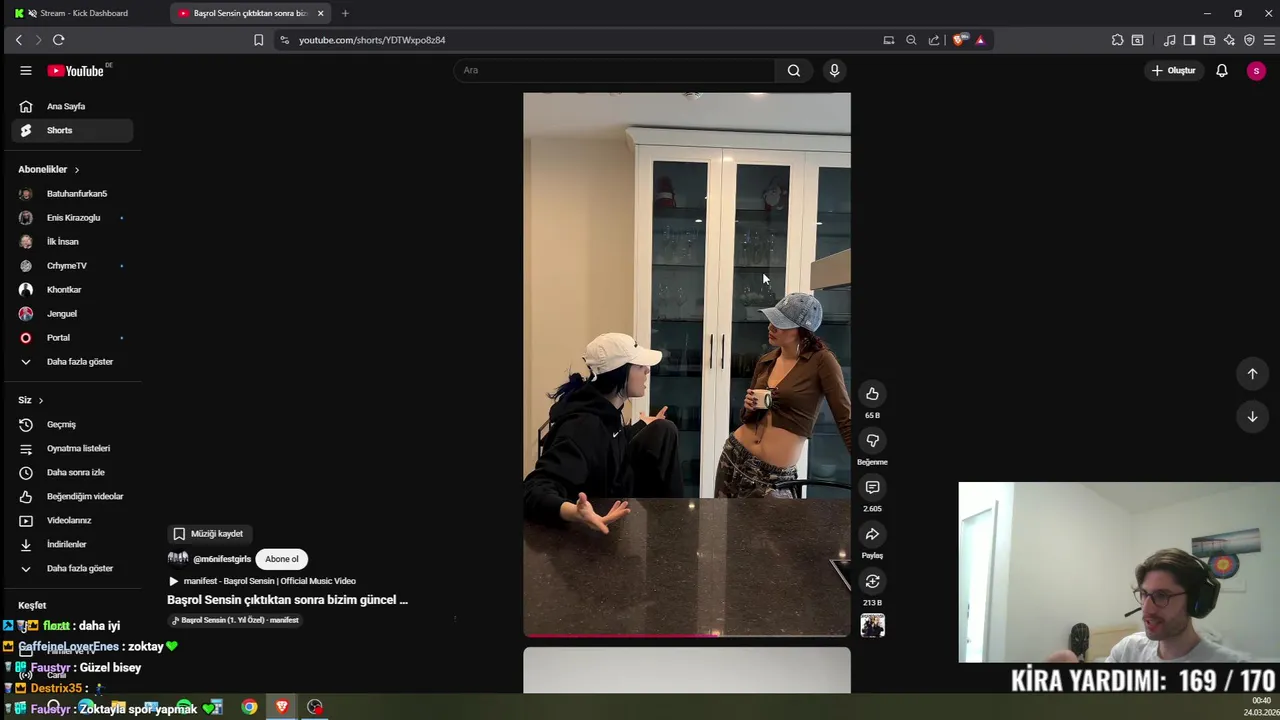Pause the playing Short video
1280x720 pixels.
[687, 364]
